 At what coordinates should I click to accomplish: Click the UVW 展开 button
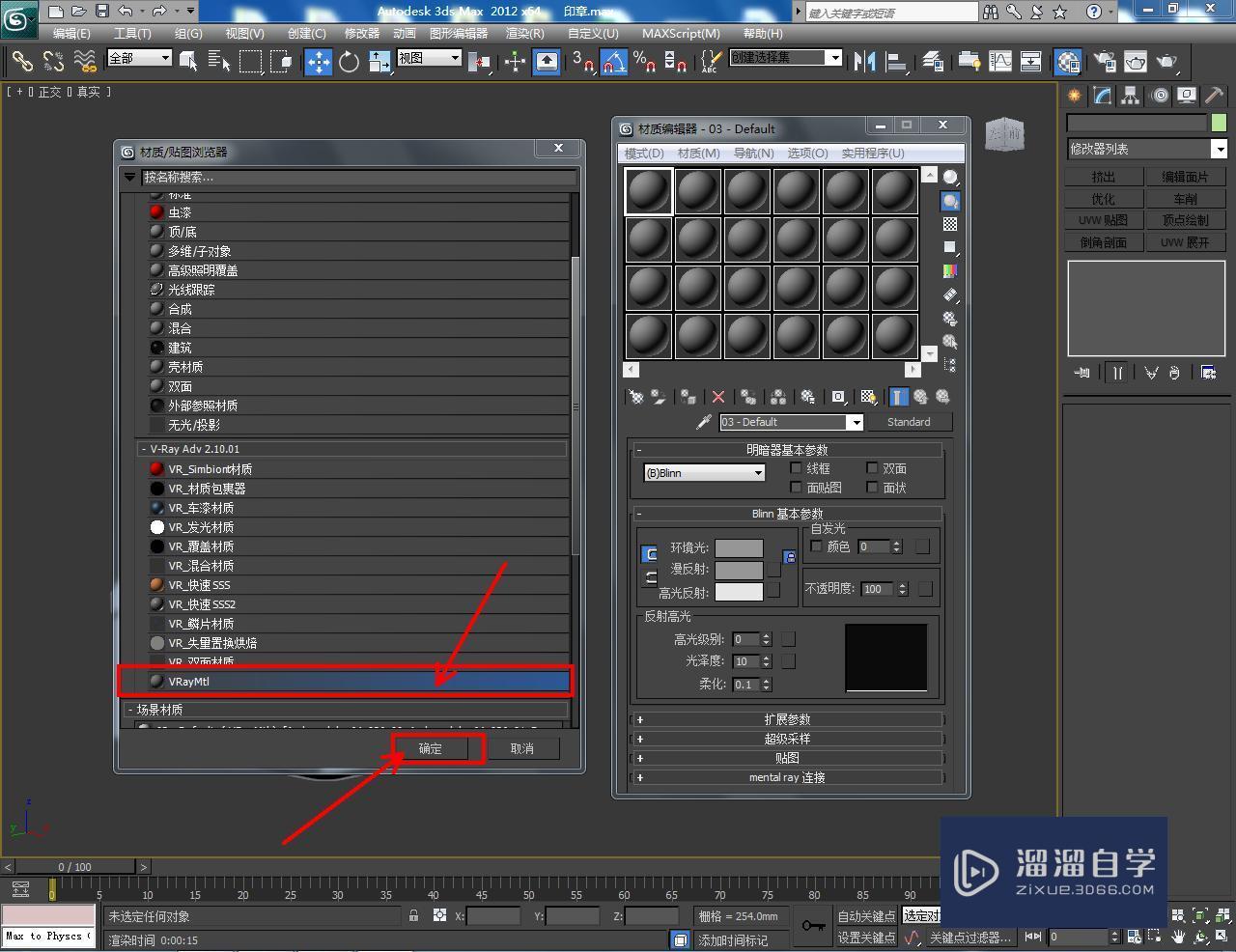pos(1185,242)
